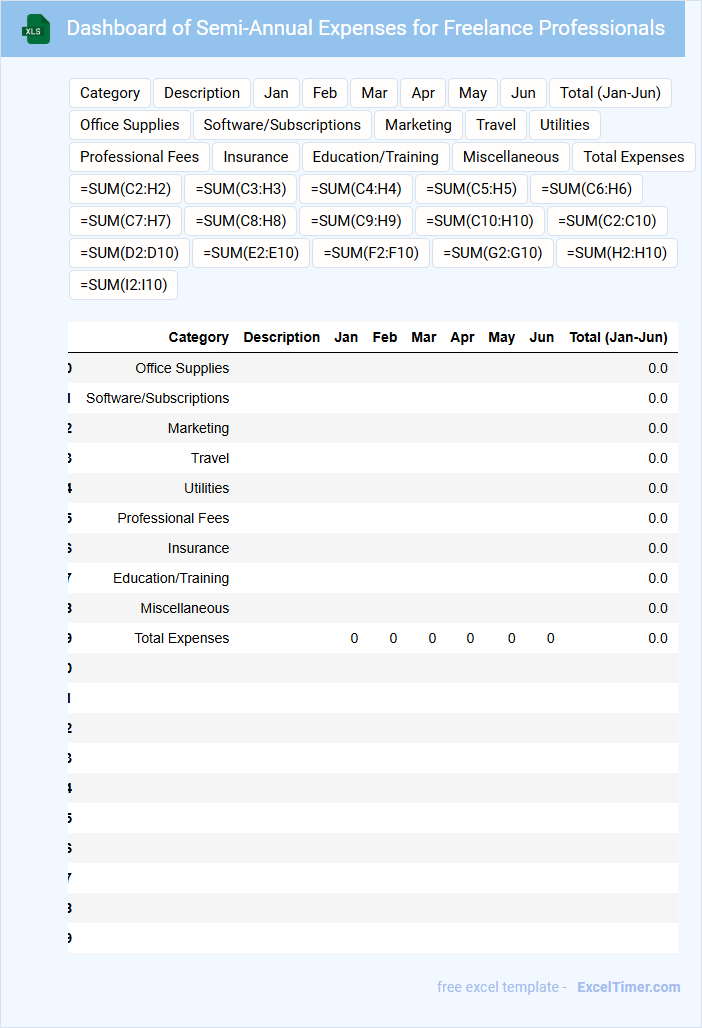The width and height of the screenshot is (702, 1028).
Task: Click the =SUM(C8:H8) formula chip
Action: point(241,222)
